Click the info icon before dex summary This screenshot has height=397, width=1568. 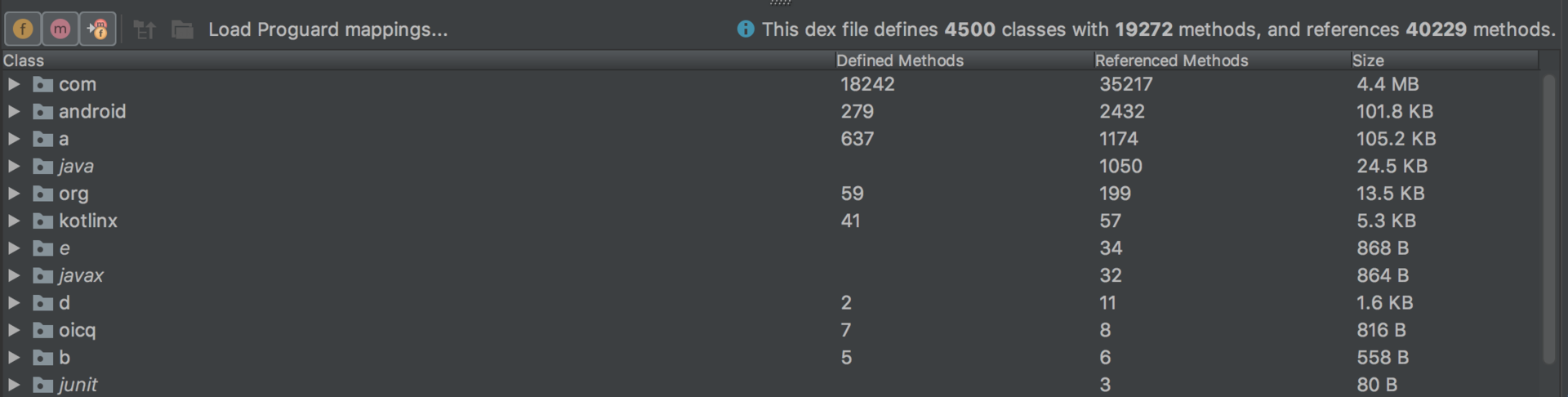pos(746,29)
